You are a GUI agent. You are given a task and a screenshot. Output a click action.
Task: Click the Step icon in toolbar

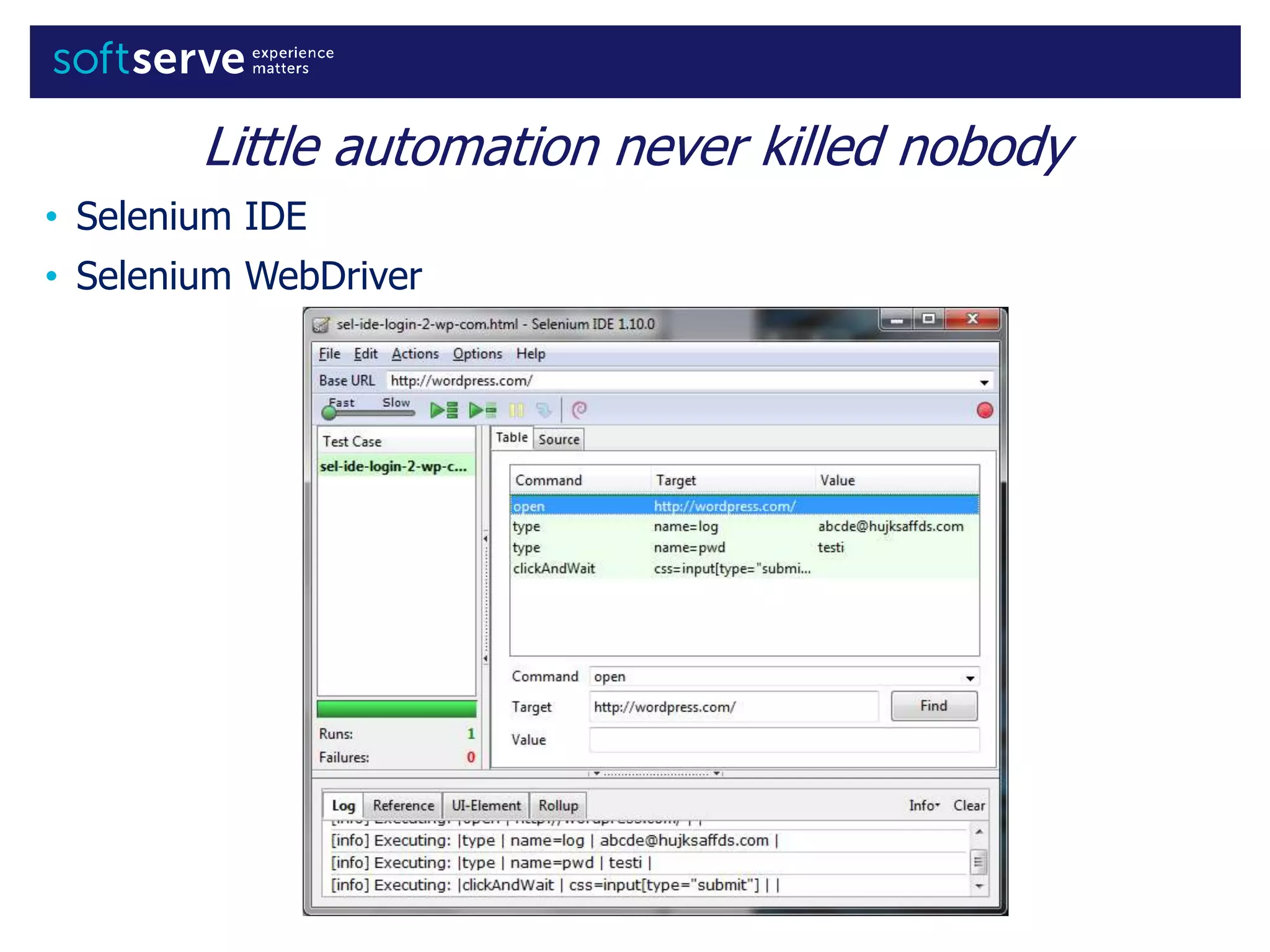(x=544, y=410)
